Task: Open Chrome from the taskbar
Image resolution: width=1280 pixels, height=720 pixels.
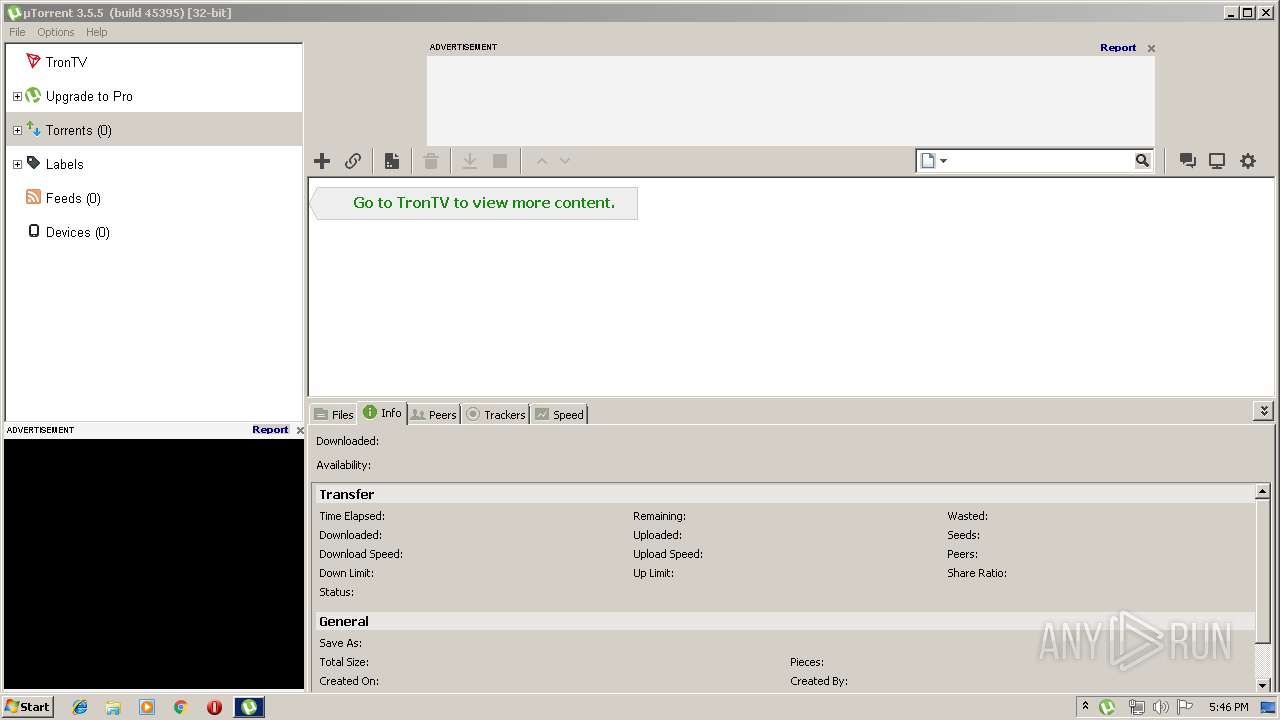Action: [181, 707]
